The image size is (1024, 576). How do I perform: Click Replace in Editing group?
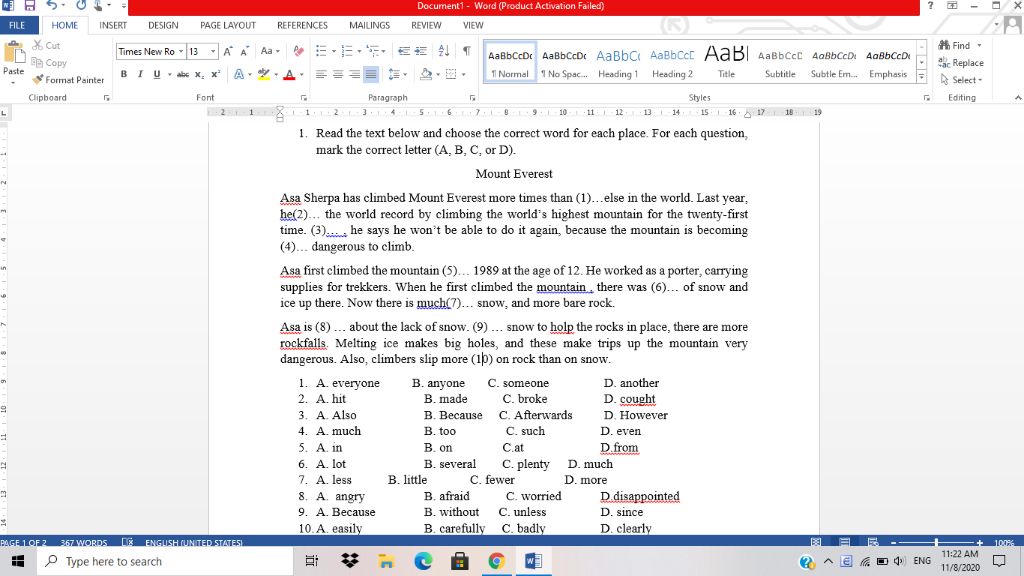[x=961, y=63]
